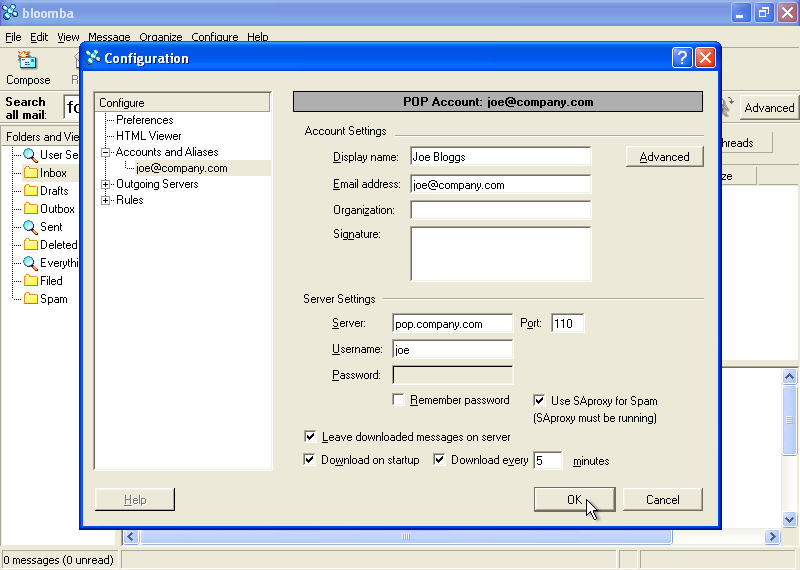The height and width of the screenshot is (570, 800).
Task: Click the horizontal scrollbar thumb
Action: click(x=406, y=536)
